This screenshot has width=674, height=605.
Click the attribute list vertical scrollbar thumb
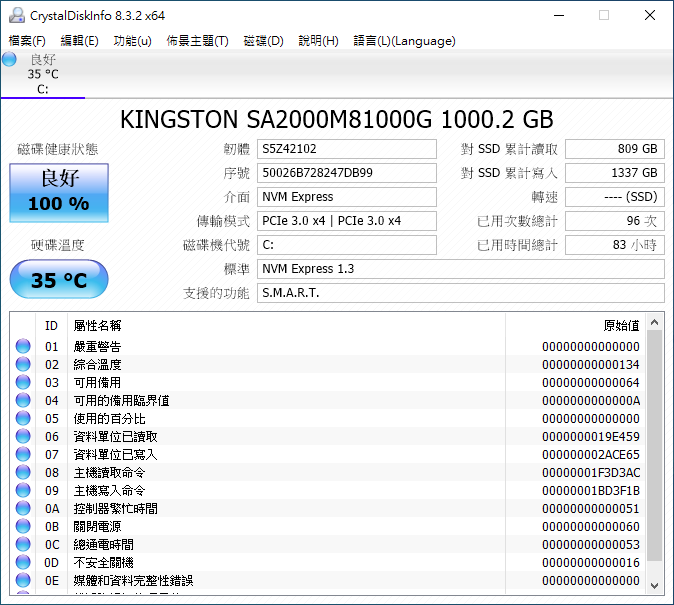tap(655, 445)
